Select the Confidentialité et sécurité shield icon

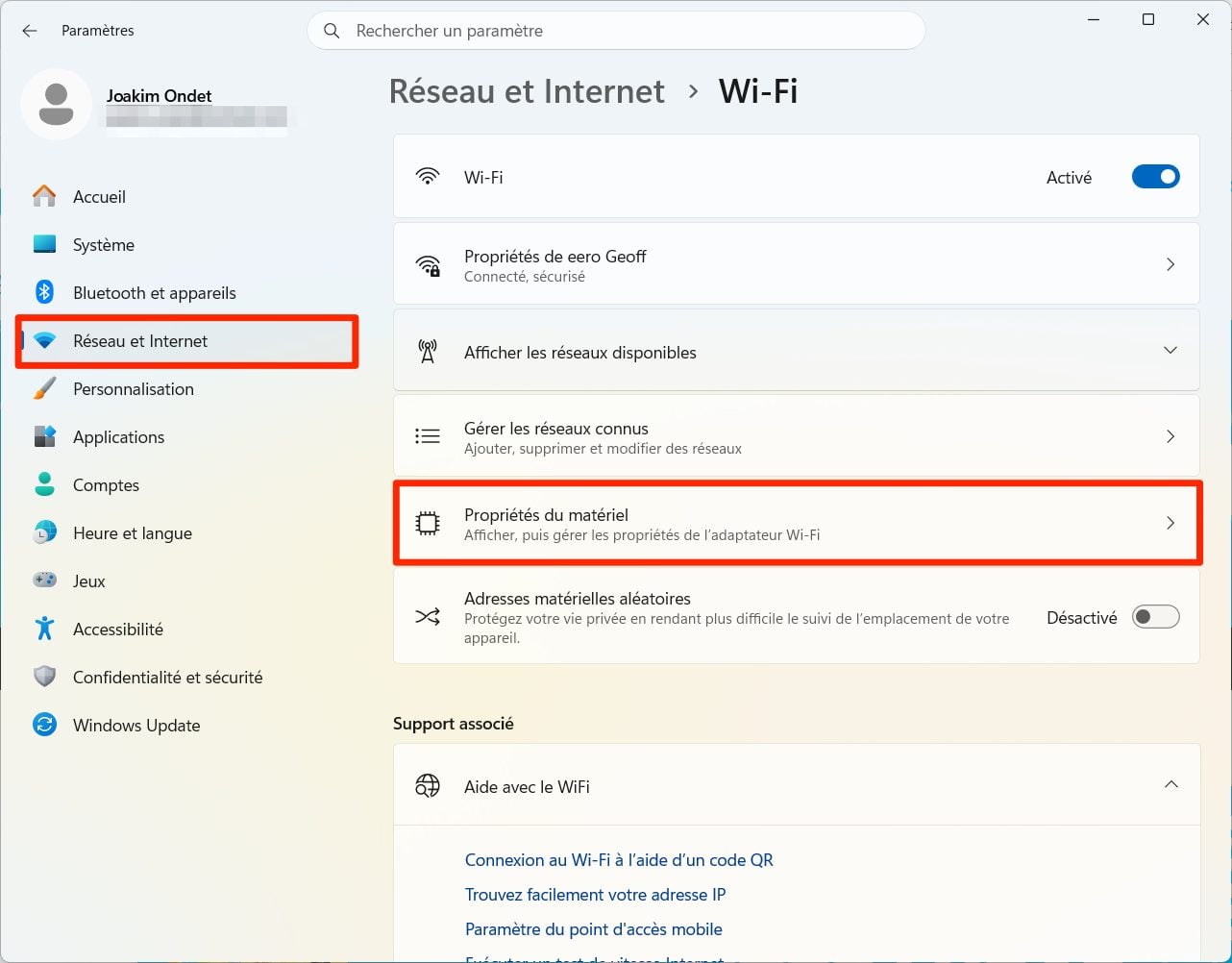[x=44, y=677]
